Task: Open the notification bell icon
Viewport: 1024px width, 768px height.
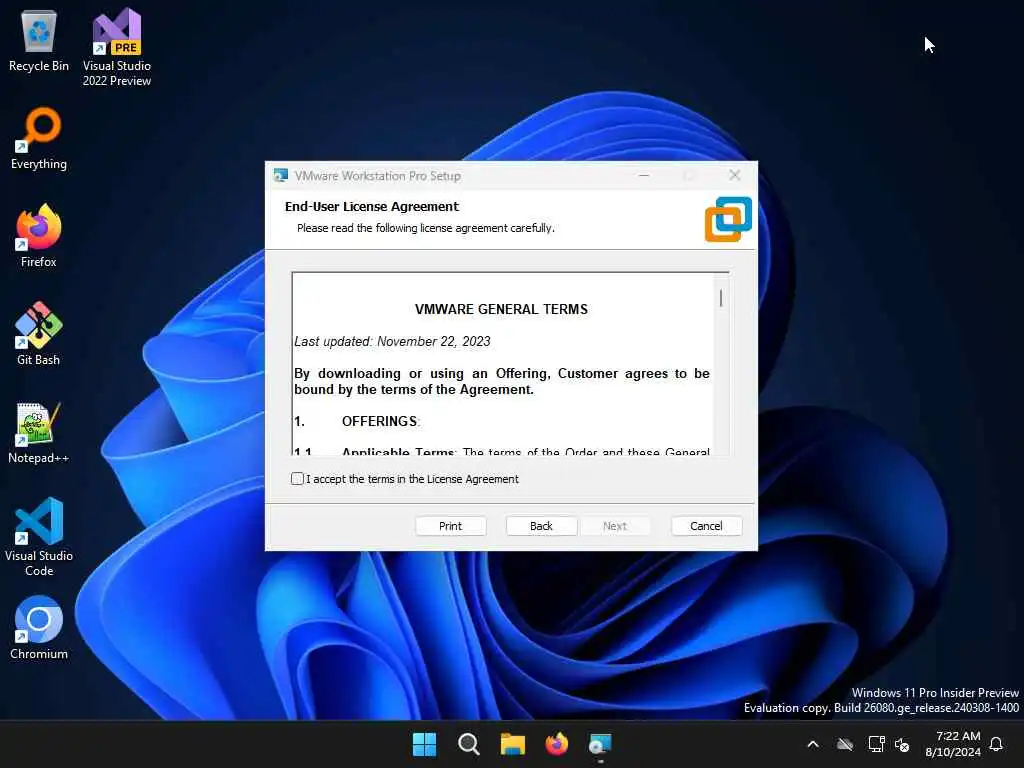Action: [996, 744]
